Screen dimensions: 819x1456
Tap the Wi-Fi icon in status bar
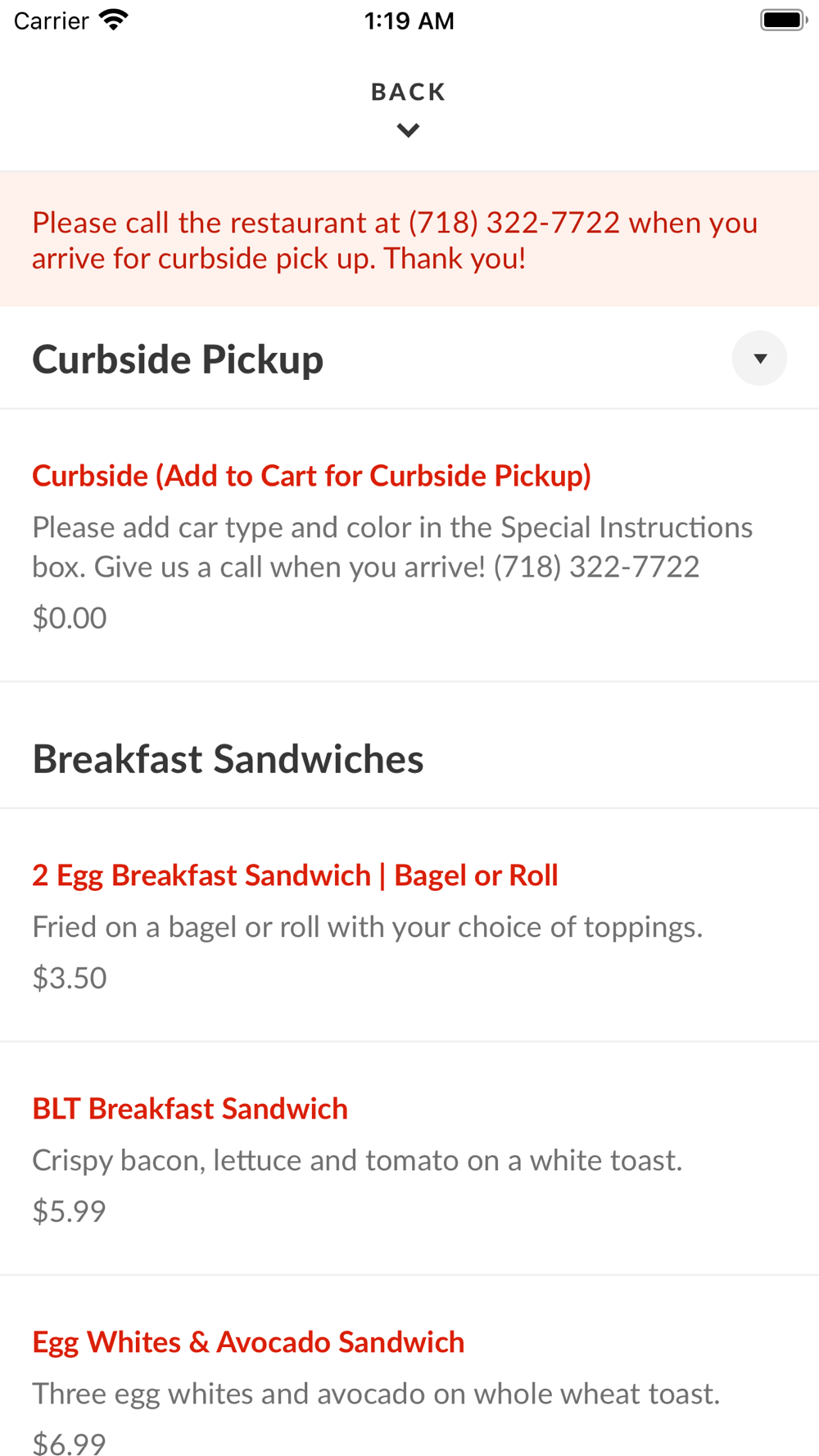tap(114, 20)
